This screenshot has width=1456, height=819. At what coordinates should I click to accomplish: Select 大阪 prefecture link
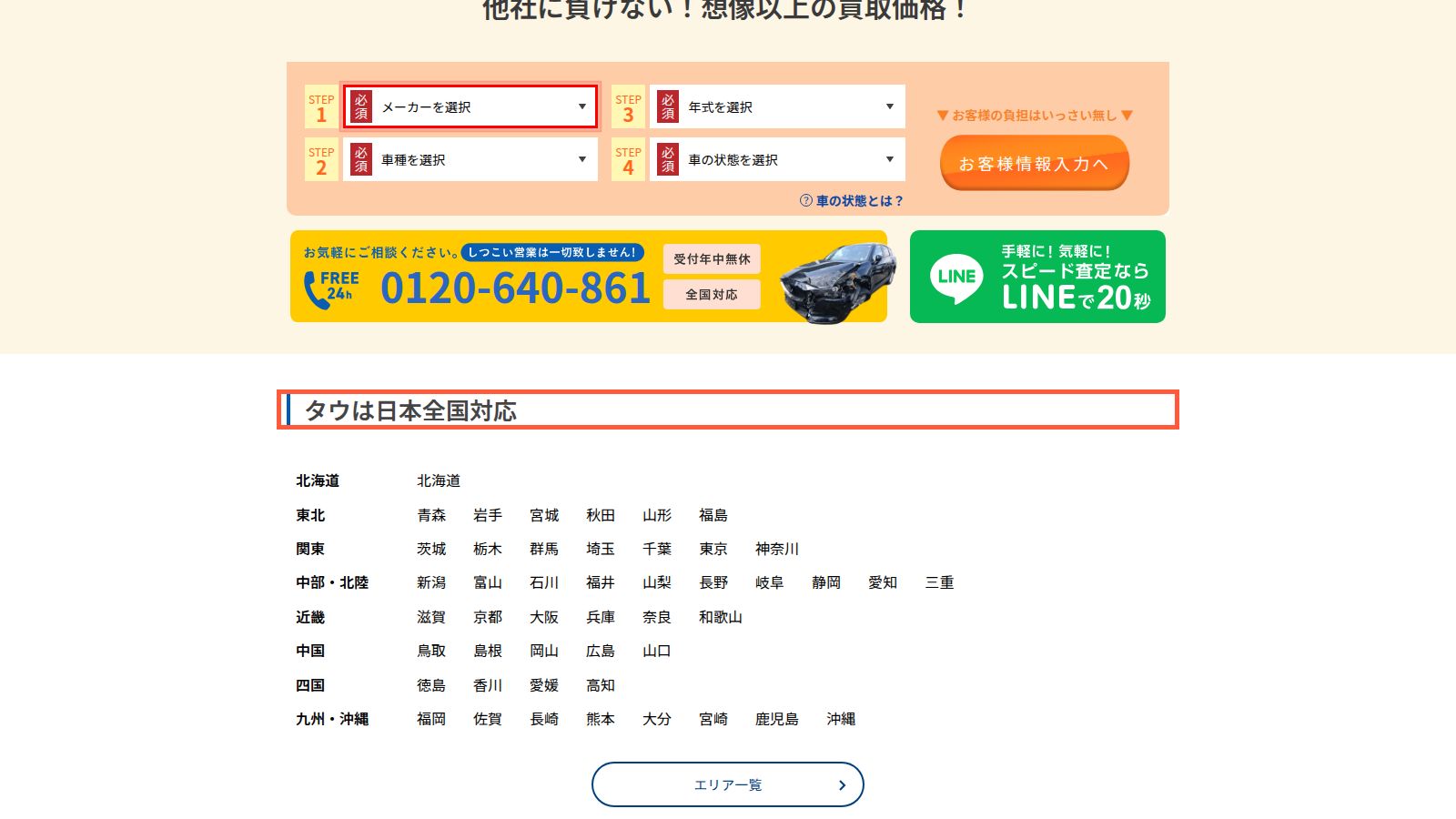tap(544, 617)
